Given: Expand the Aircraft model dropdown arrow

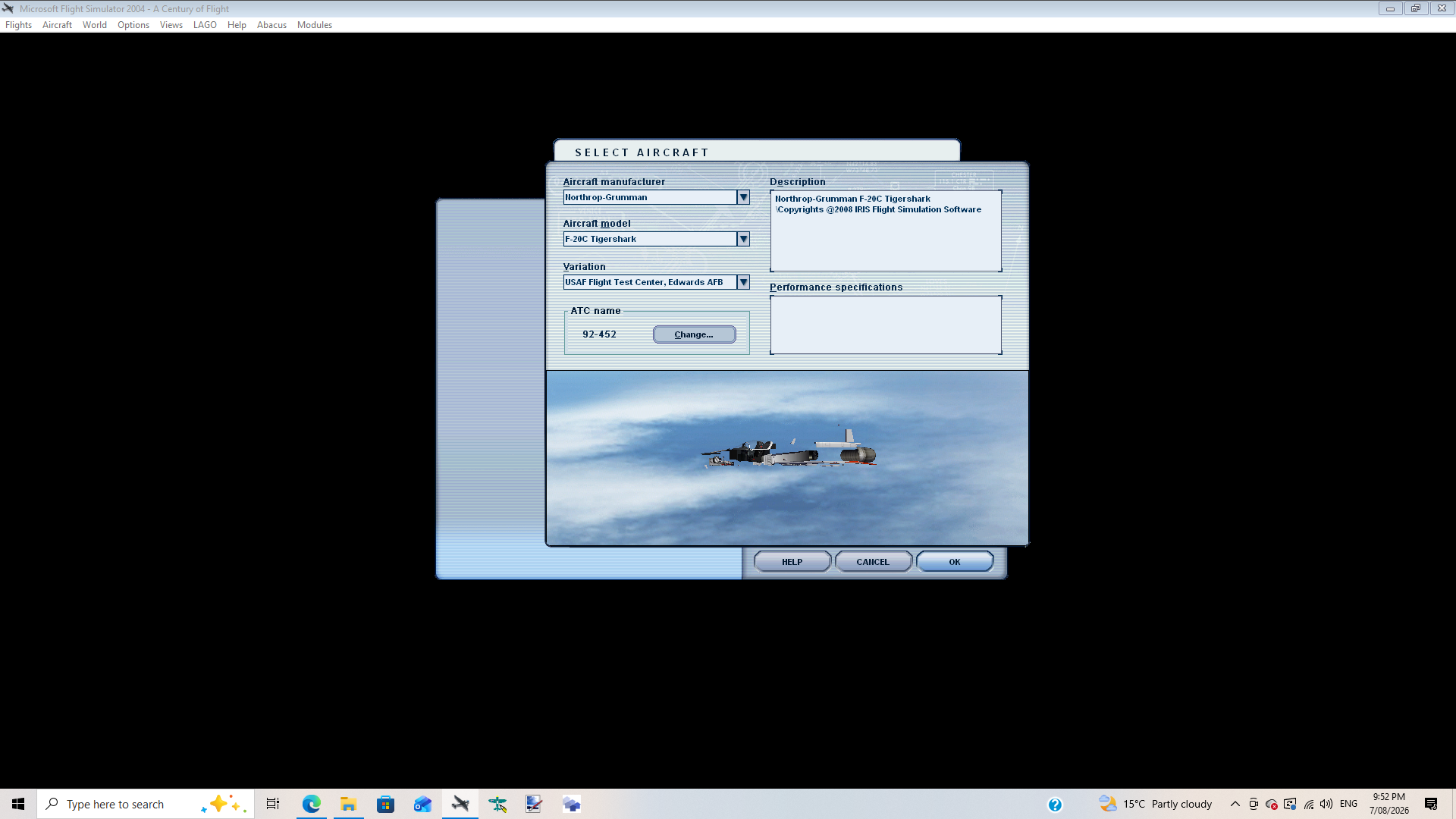Looking at the screenshot, I should click(x=743, y=239).
